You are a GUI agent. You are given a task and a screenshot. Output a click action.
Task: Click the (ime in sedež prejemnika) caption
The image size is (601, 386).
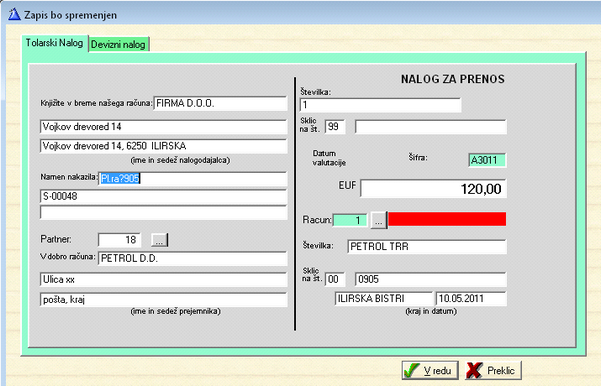tap(176, 311)
